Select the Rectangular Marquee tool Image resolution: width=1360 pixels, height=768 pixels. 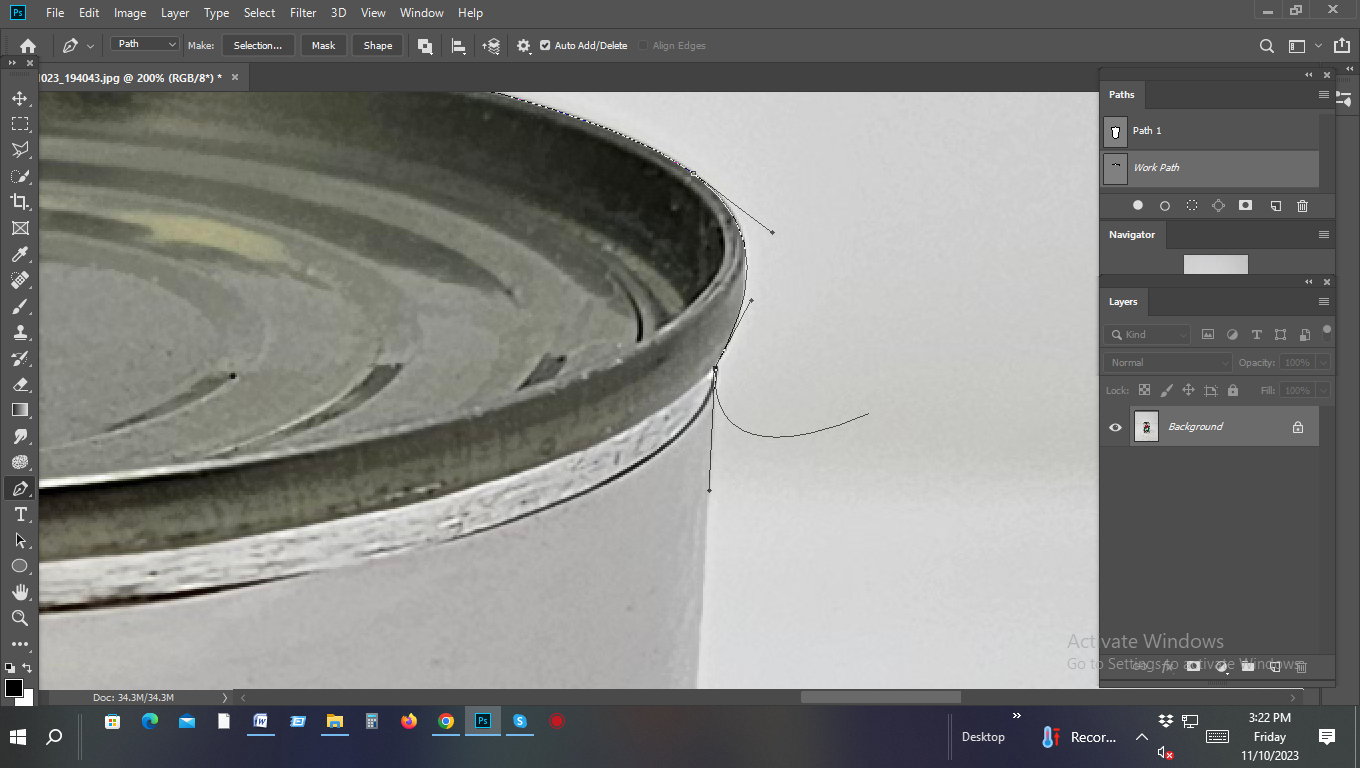click(19, 124)
